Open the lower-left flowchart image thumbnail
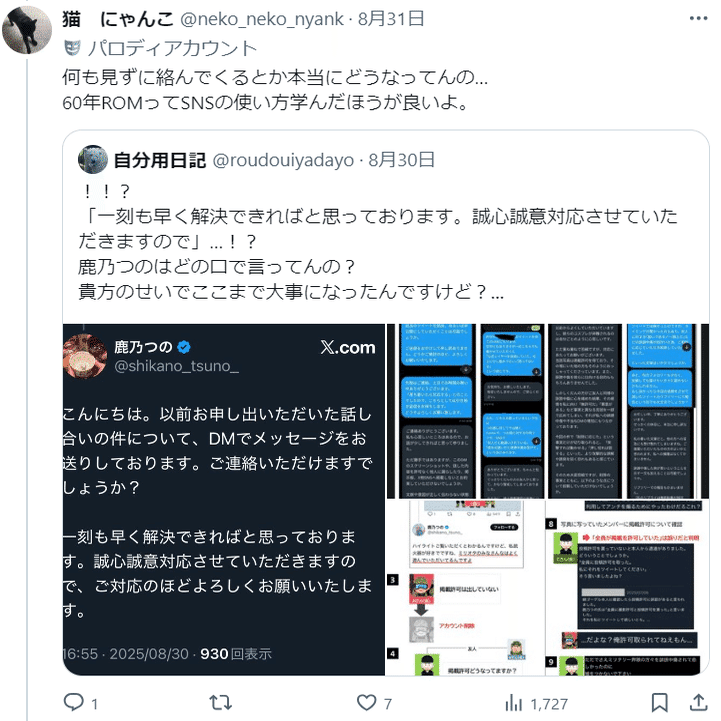The width and height of the screenshot is (721, 721). click(x=465, y=588)
